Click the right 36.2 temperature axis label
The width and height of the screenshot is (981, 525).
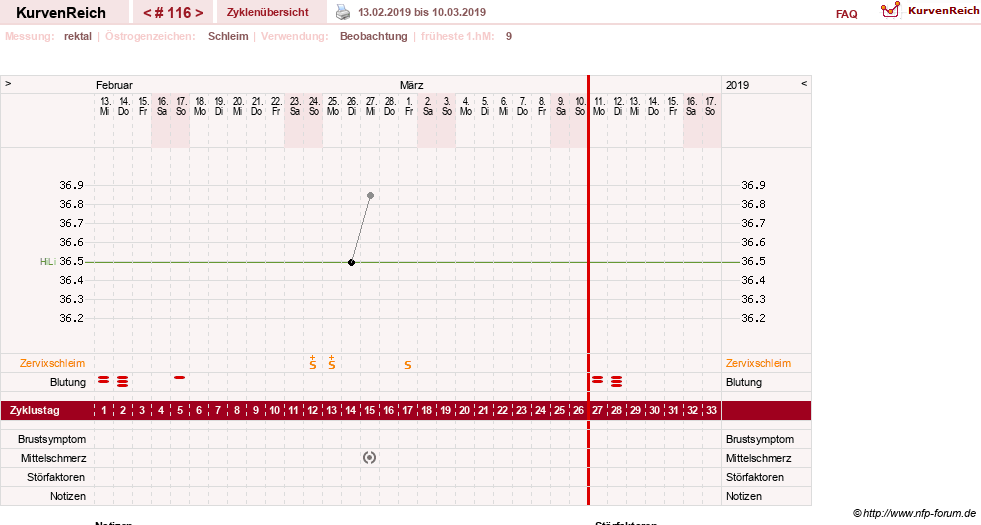coord(753,318)
